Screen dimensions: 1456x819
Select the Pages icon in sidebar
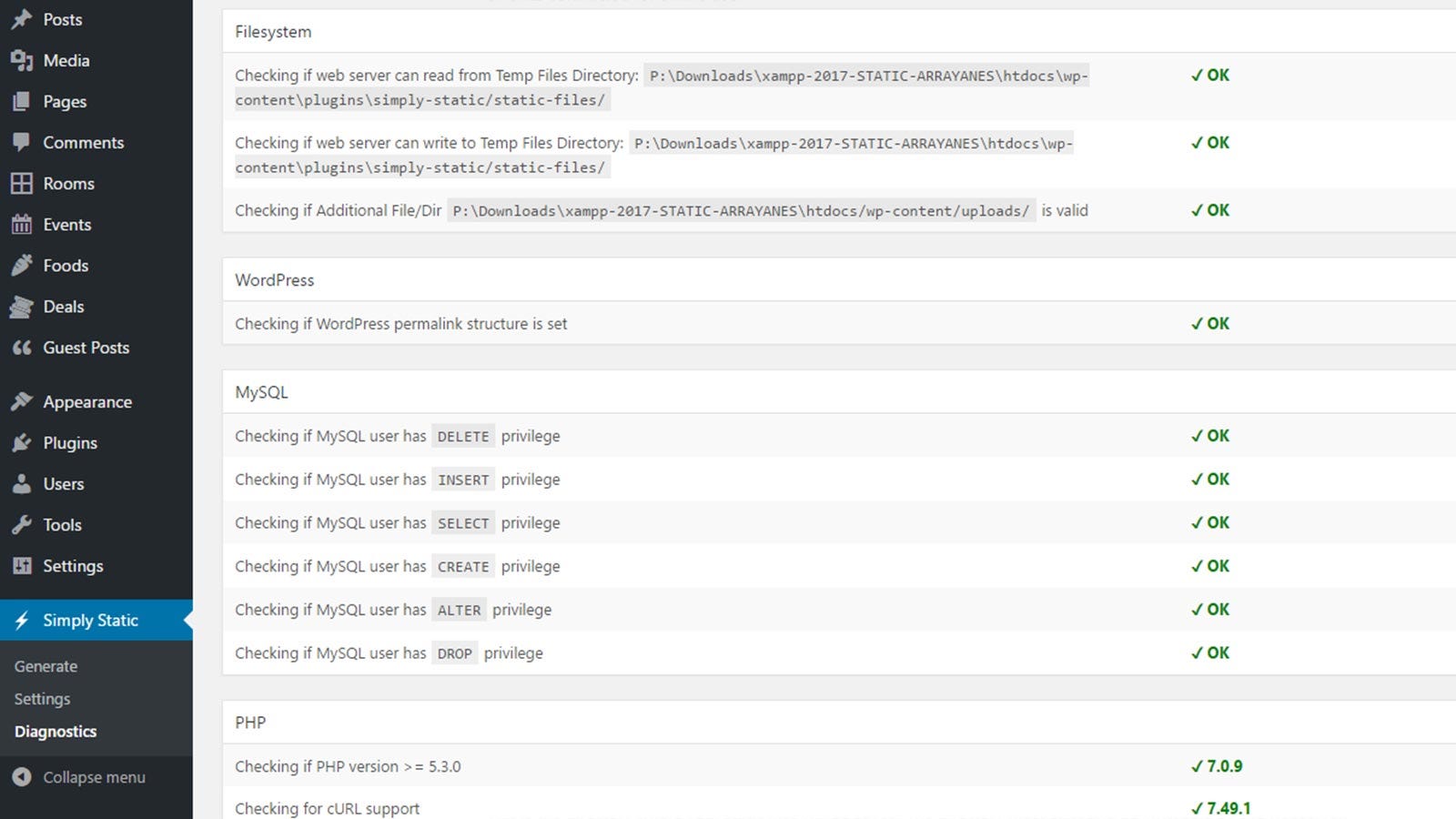22,101
